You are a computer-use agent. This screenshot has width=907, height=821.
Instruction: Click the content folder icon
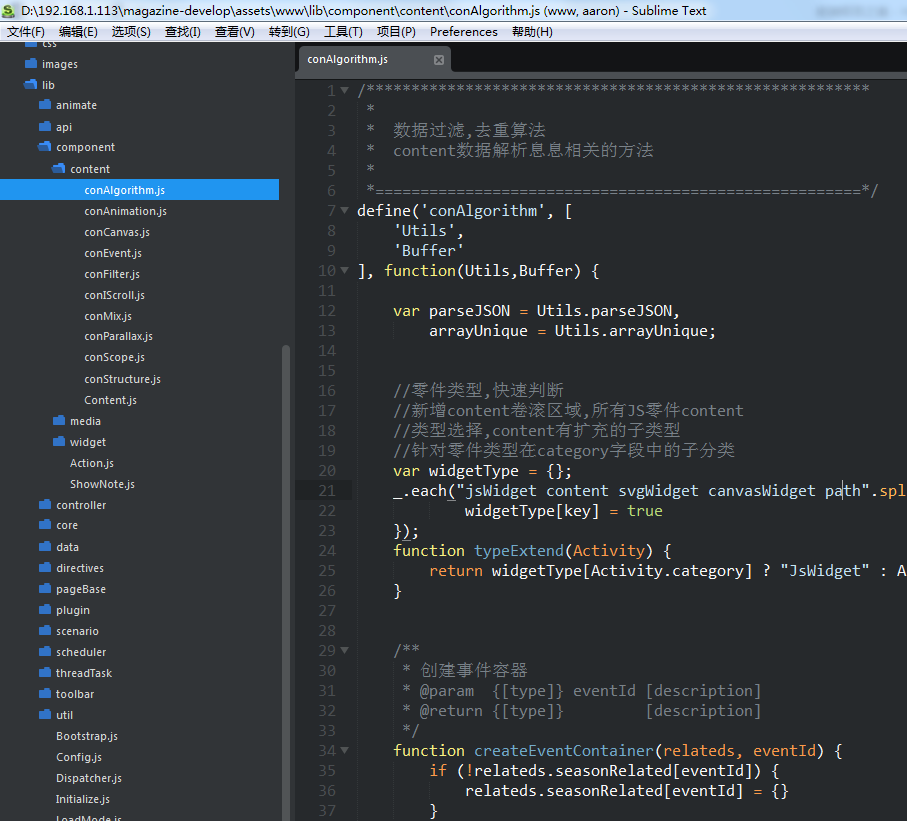tap(59, 168)
